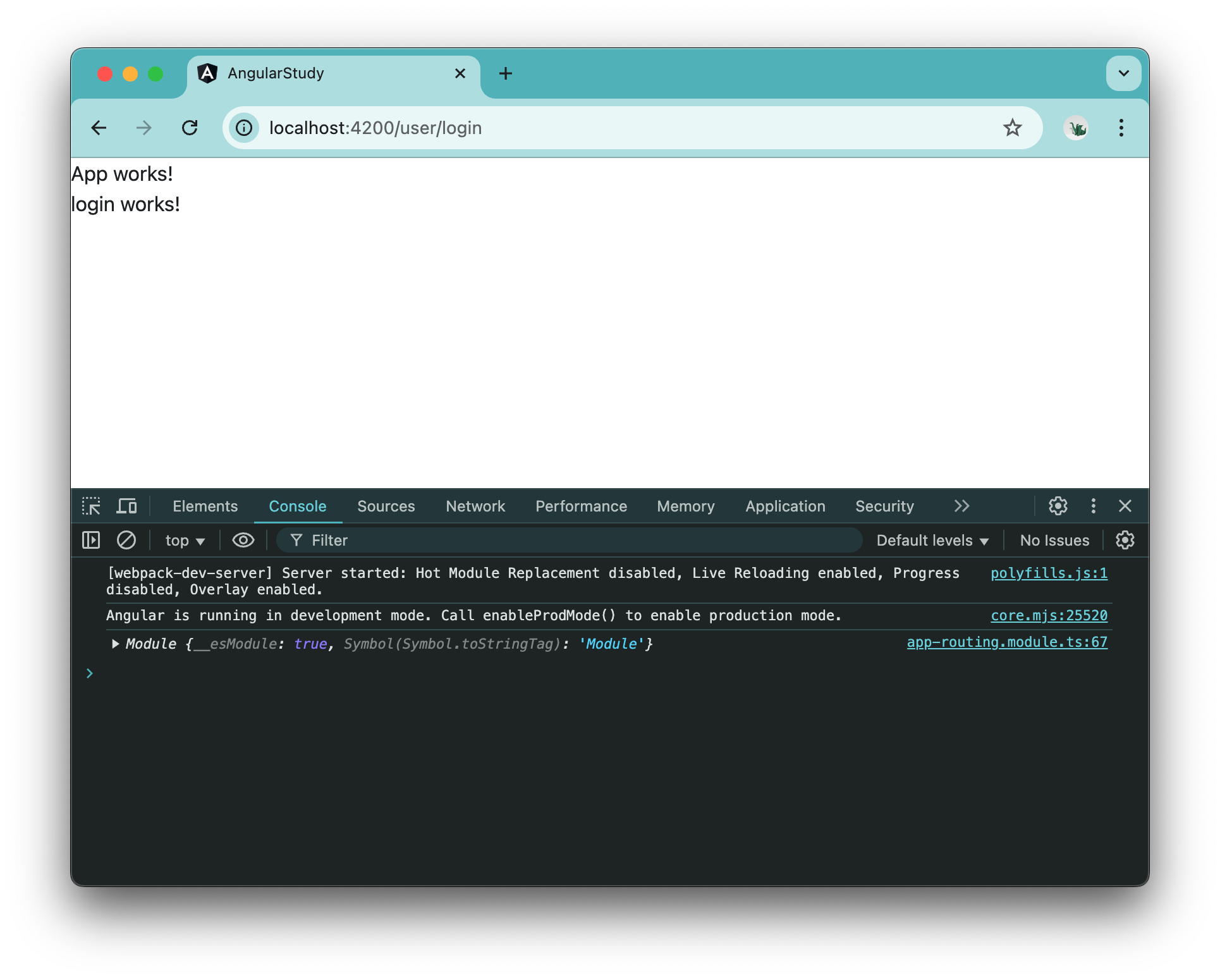Create a live expression with eye icon
This screenshot has width=1220, height=980.
point(242,540)
